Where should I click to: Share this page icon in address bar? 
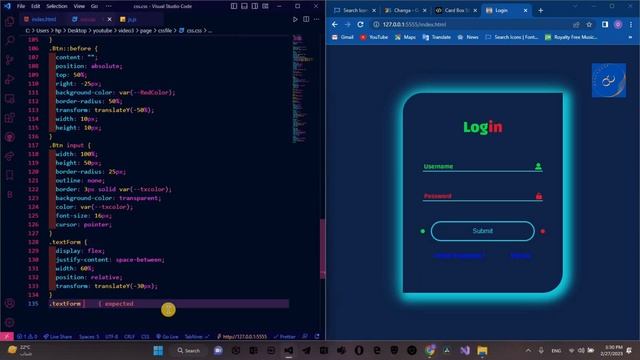pyautogui.click(x=576, y=24)
